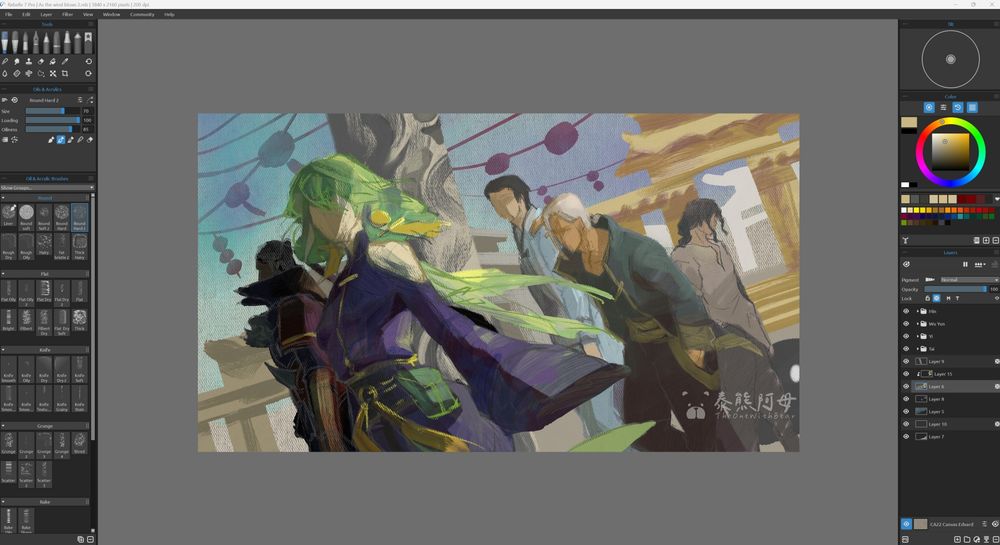The image size is (1000, 545).
Task: Open the Show Groups dropdown
Action: [47, 187]
